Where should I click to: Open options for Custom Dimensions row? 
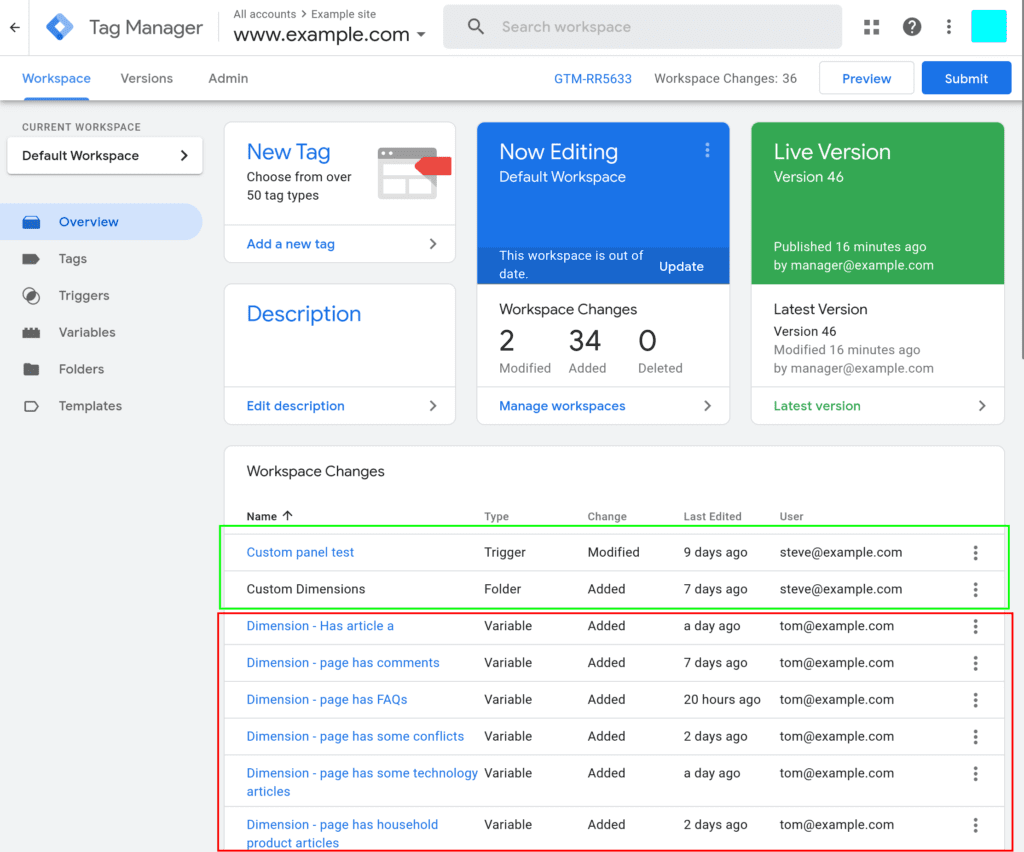tap(976, 590)
